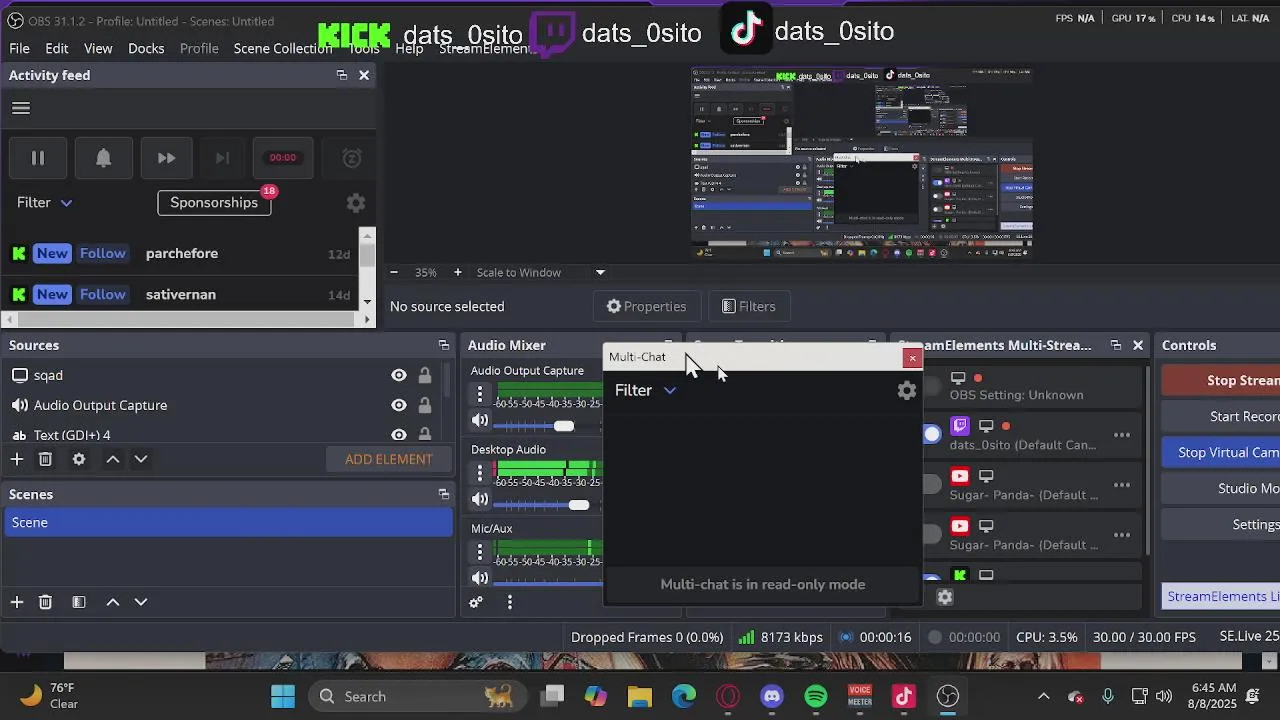Mute Mic/Aux in mixer

pyautogui.click(x=480, y=578)
